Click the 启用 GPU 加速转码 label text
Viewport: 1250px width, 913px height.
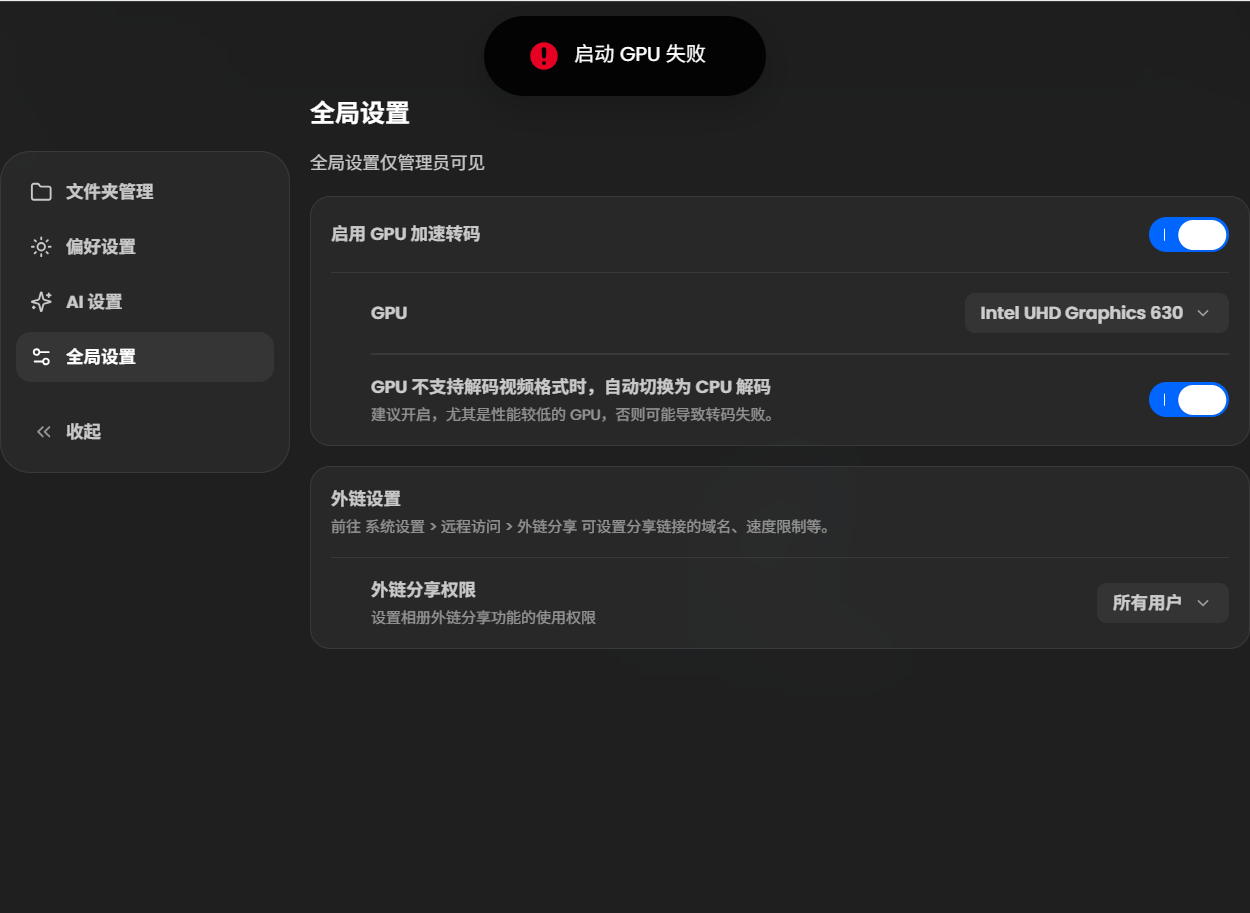tap(405, 234)
